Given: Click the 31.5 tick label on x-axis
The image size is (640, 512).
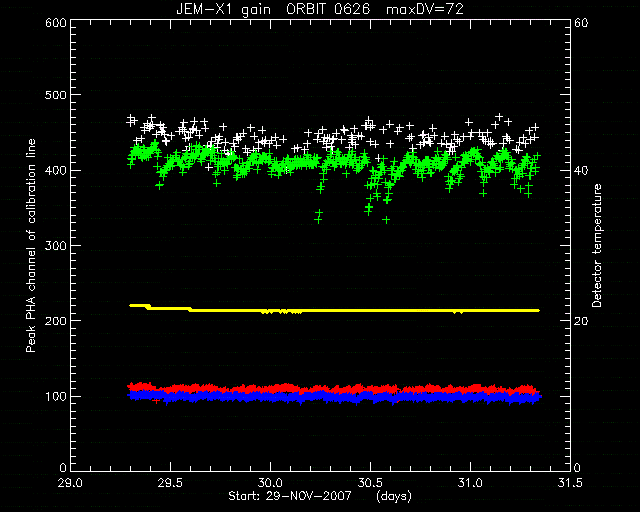Looking at the screenshot, I should click(x=570, y=483).
